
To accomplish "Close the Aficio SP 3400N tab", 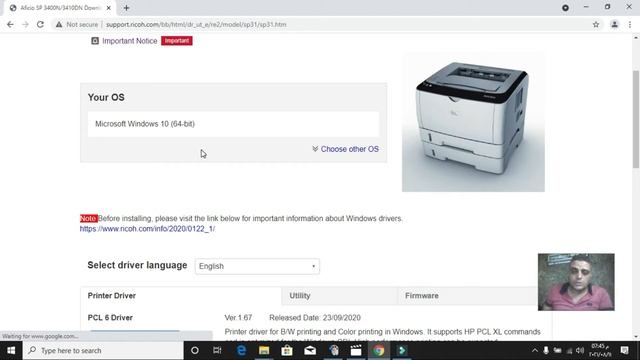I will tap(109, 8).
